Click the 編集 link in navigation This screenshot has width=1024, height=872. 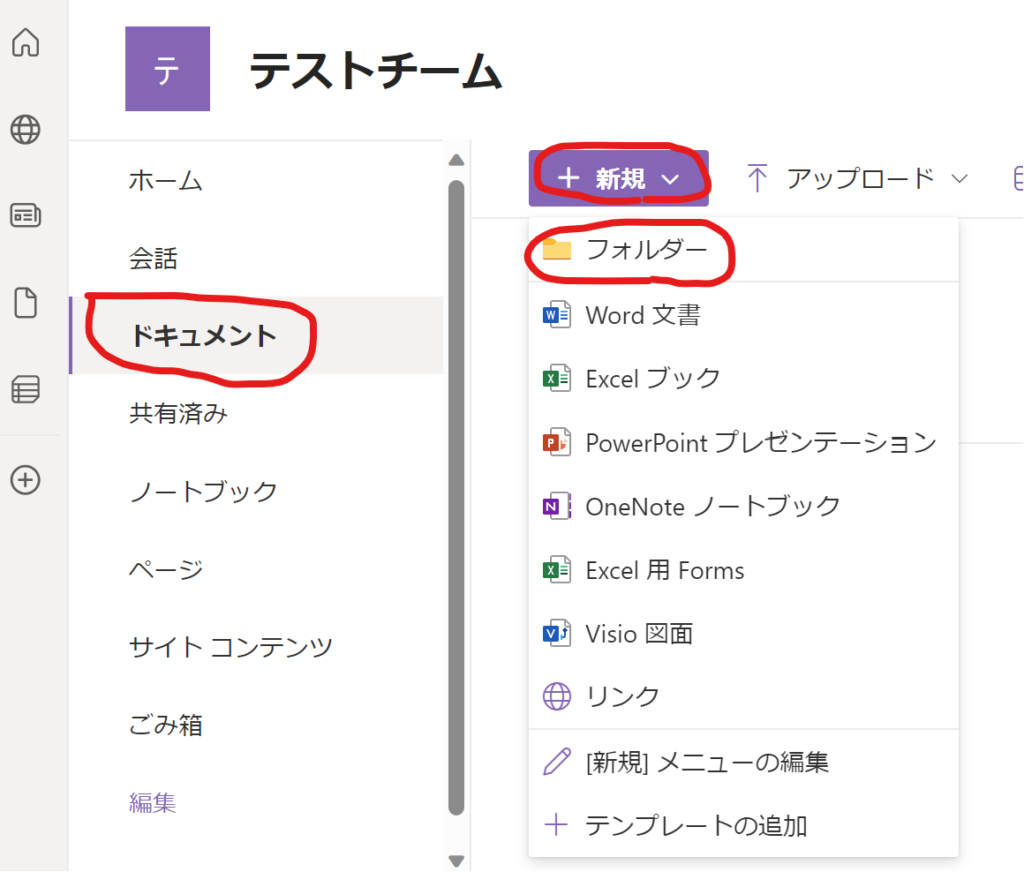pyautogui.click(x=153, y=802)
